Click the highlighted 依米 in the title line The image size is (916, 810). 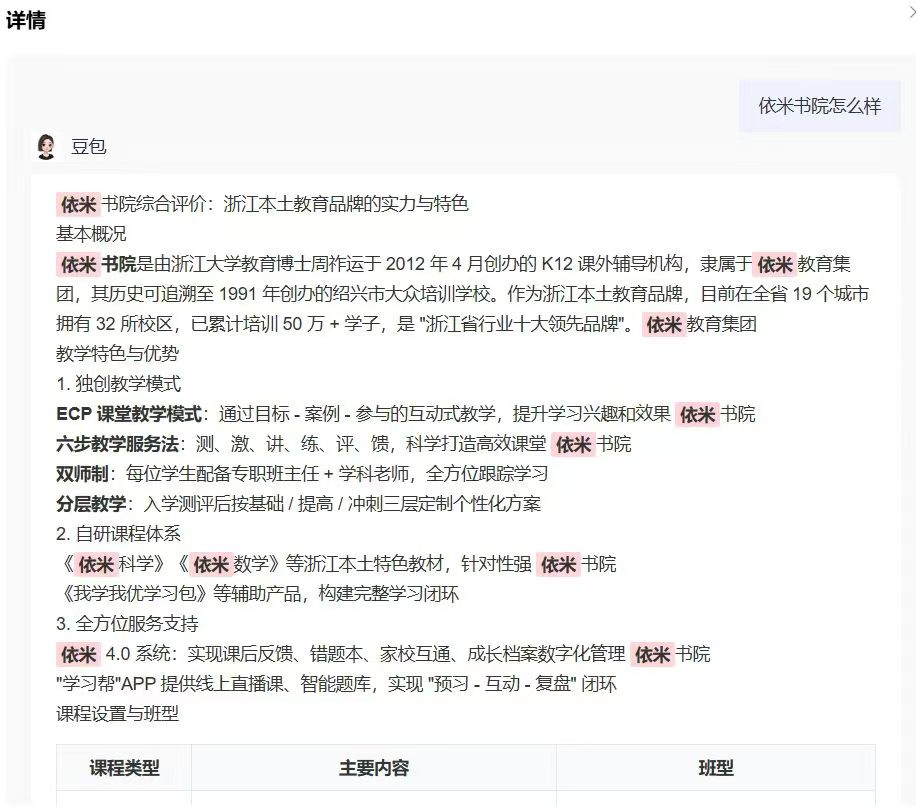click(x=78, y=204)
